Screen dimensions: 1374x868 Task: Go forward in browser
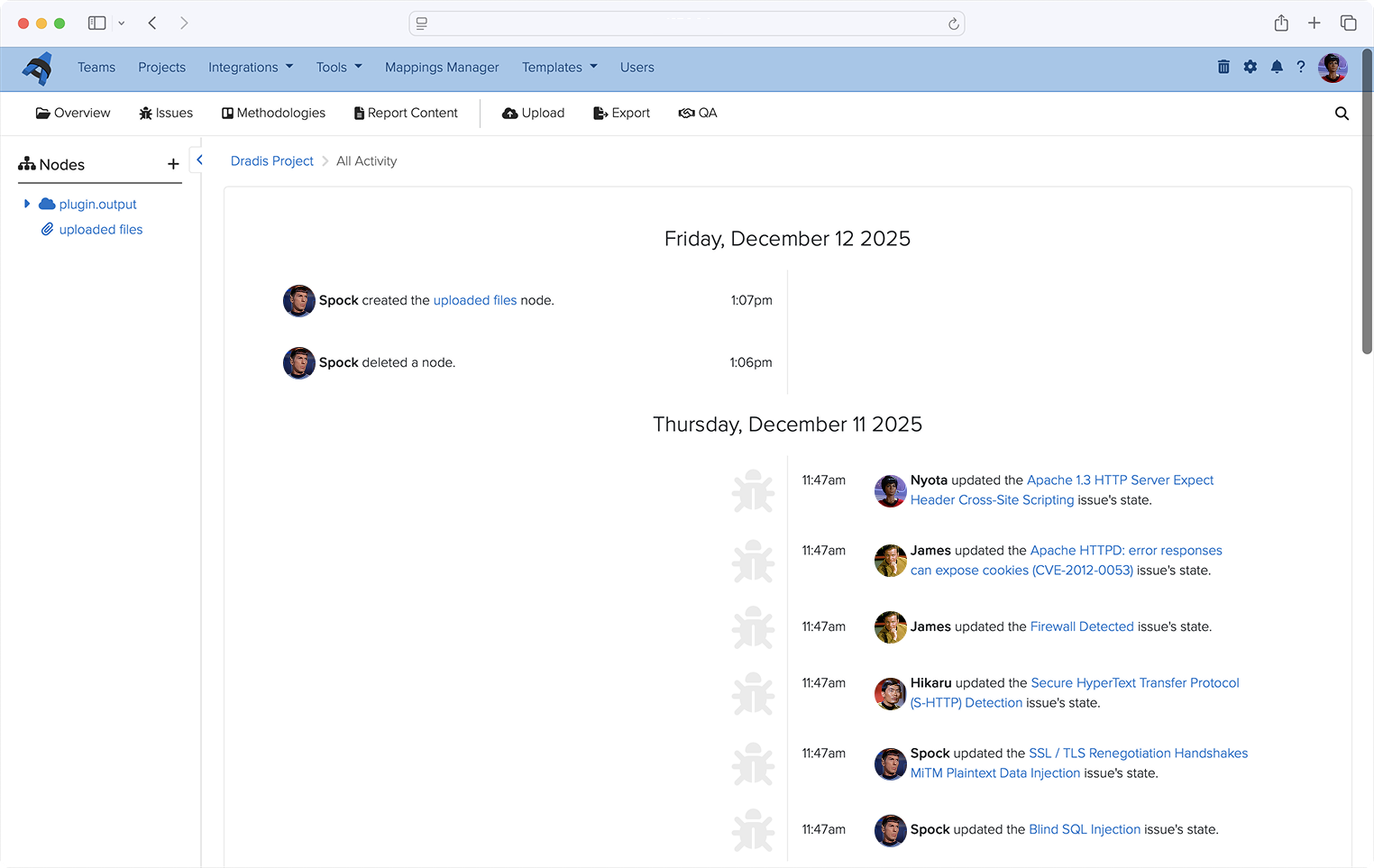coord(184,23)
